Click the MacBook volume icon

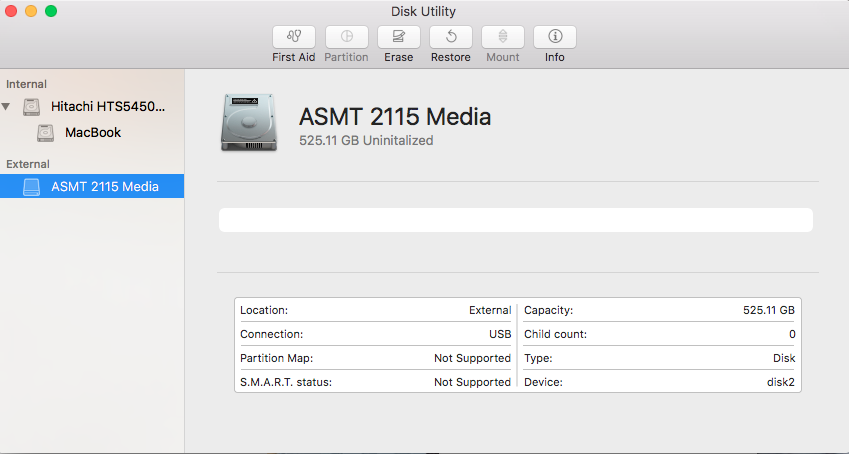46,132
